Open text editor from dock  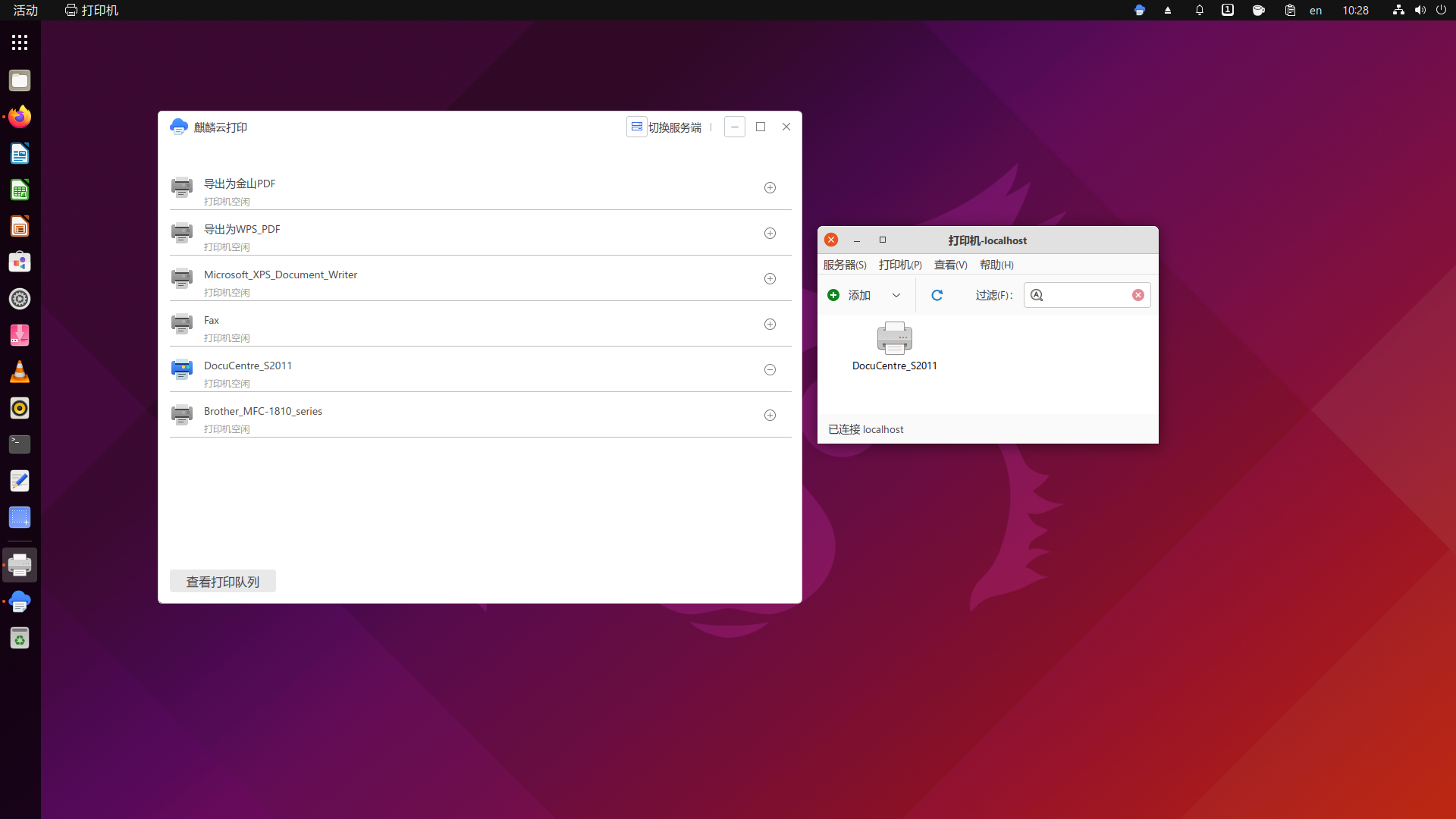20,481
